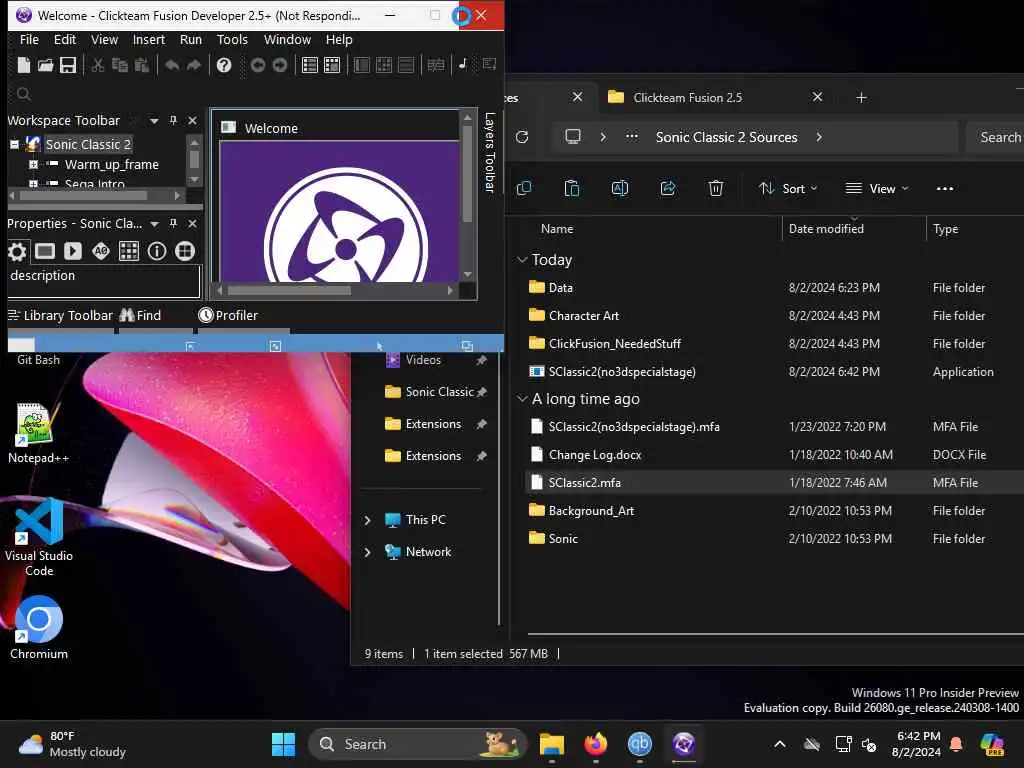Select the Settings gear properties tab
Image resolution: width=1024 pixels, height=768 pixels.
17,251
